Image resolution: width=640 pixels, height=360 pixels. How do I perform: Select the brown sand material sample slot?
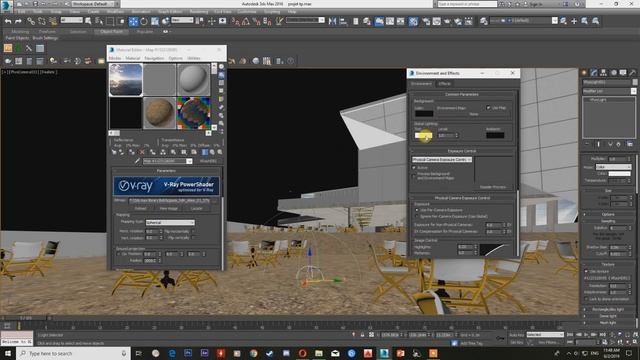[x=160, y=113]
